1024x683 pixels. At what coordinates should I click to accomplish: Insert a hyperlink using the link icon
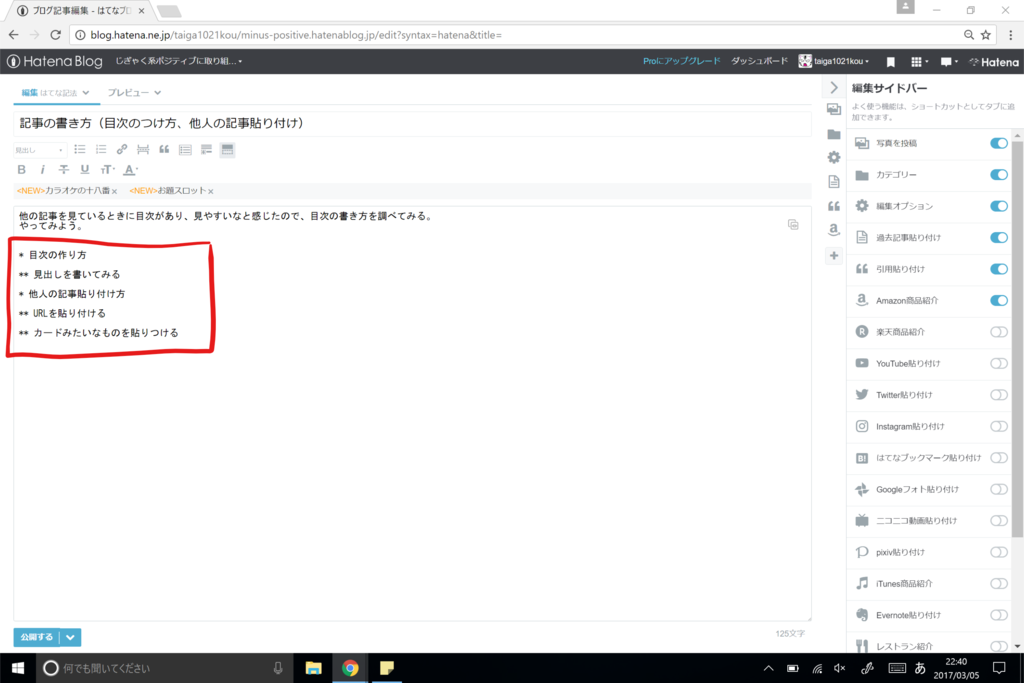tap(121, 149)
